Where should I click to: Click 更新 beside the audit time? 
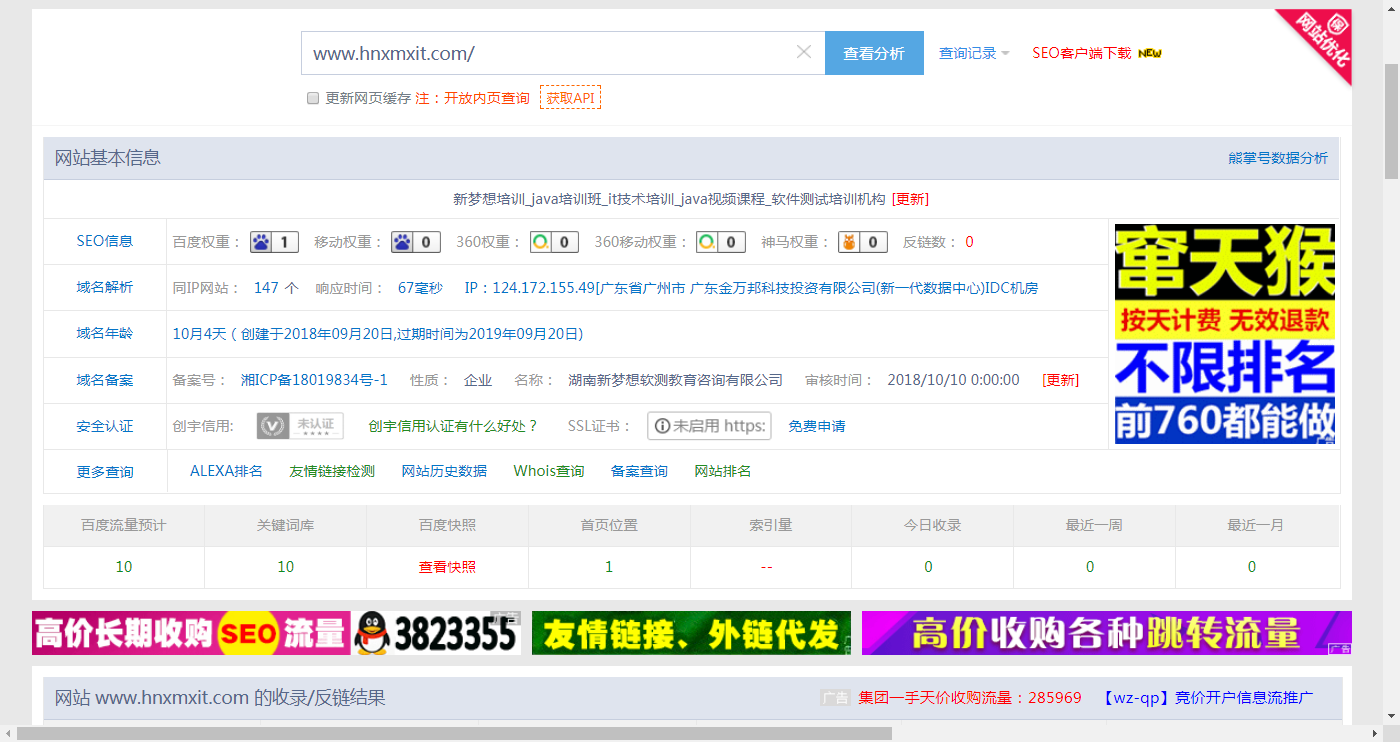(x=1060, y=380)
